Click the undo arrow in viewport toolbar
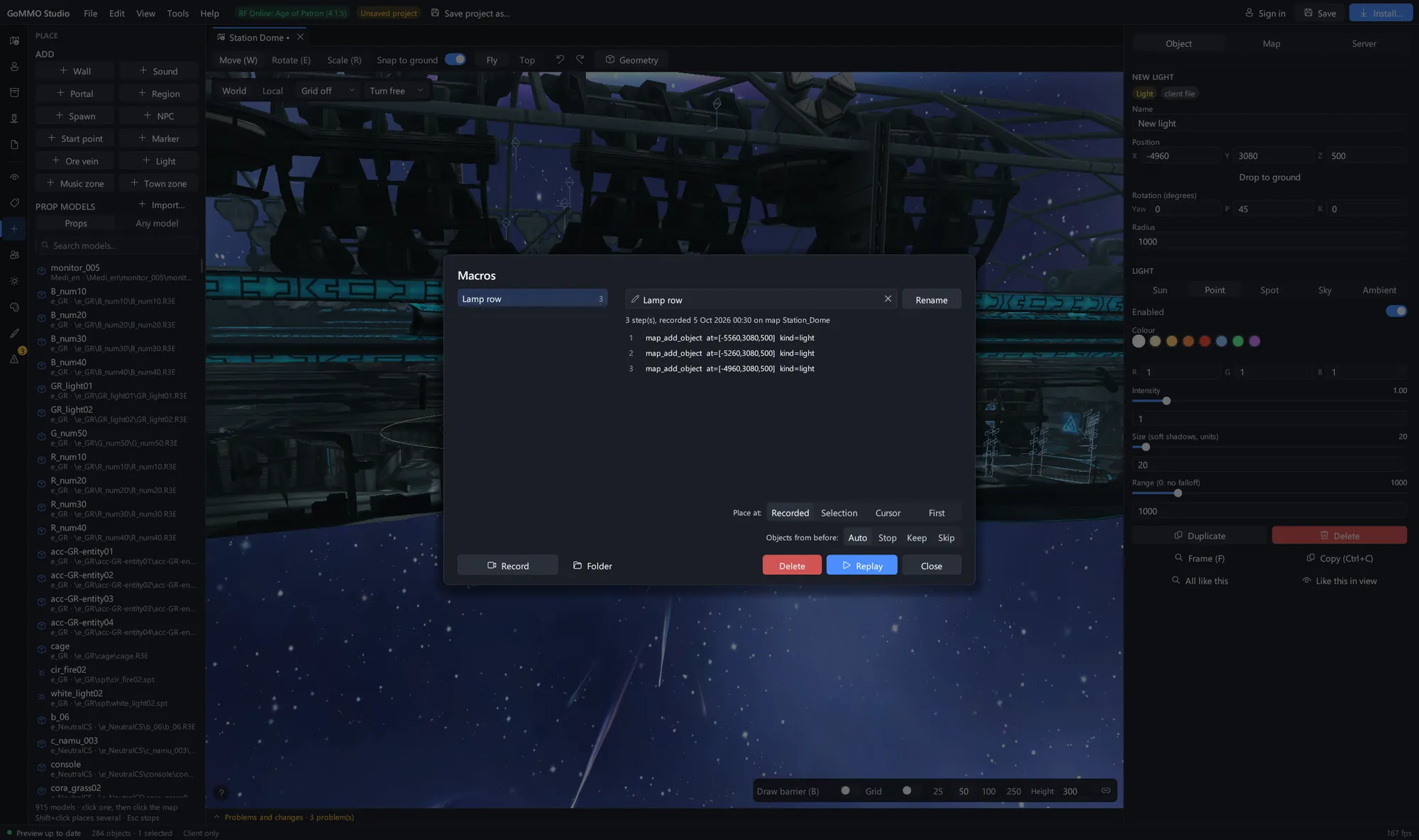The height and width of the screenshot is (840, 1419). point(560,60)
